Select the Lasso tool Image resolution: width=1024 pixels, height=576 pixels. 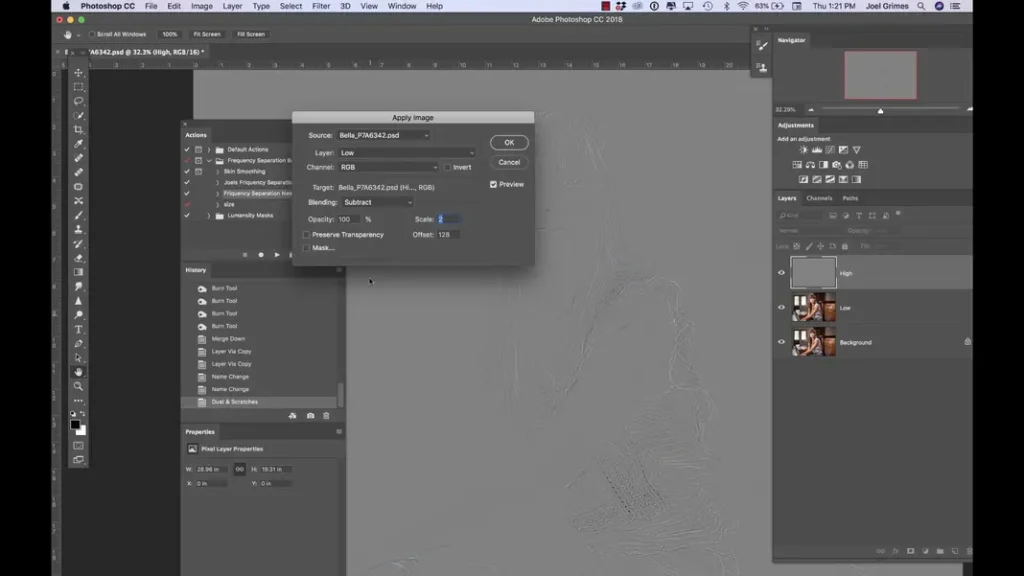click(78, 101)
